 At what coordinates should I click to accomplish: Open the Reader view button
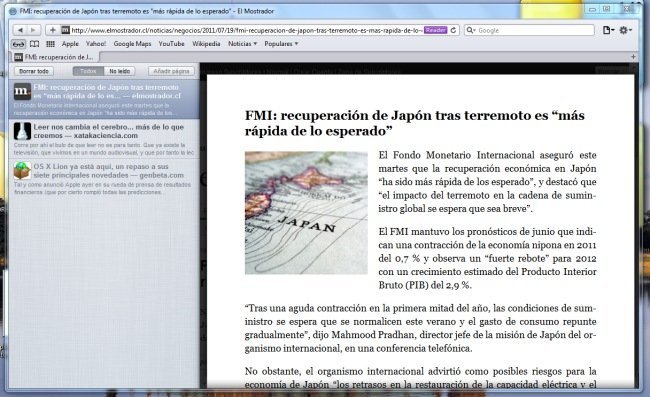pos(436,30)
